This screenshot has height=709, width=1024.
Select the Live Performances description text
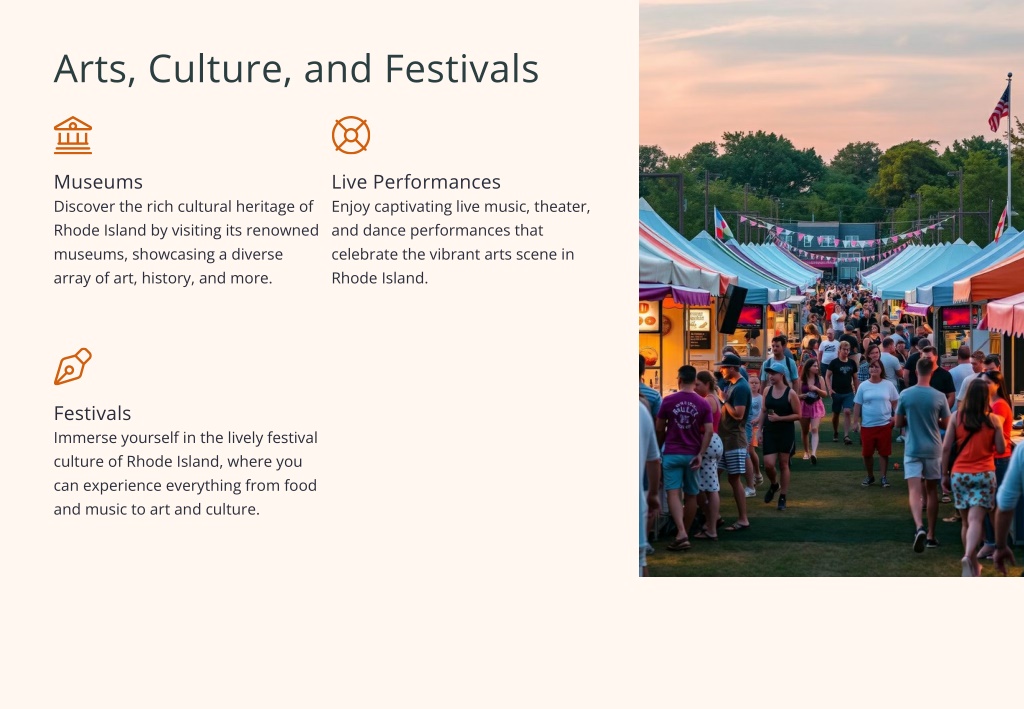pyautogui.click(x=460, y=242)
